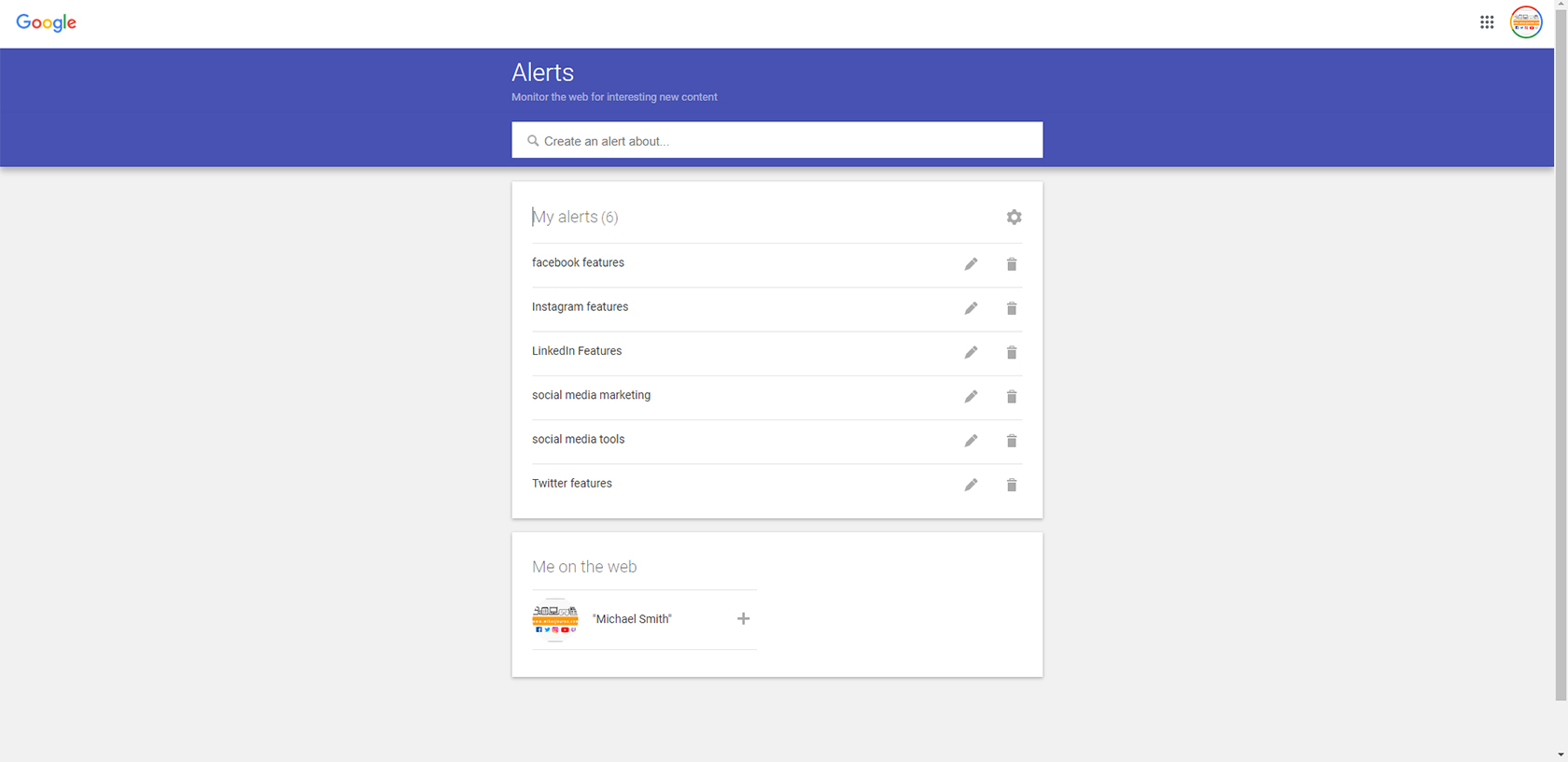1568x762 pixels.
Task: Delete the facebook features alert
Action: (1011, 264)
